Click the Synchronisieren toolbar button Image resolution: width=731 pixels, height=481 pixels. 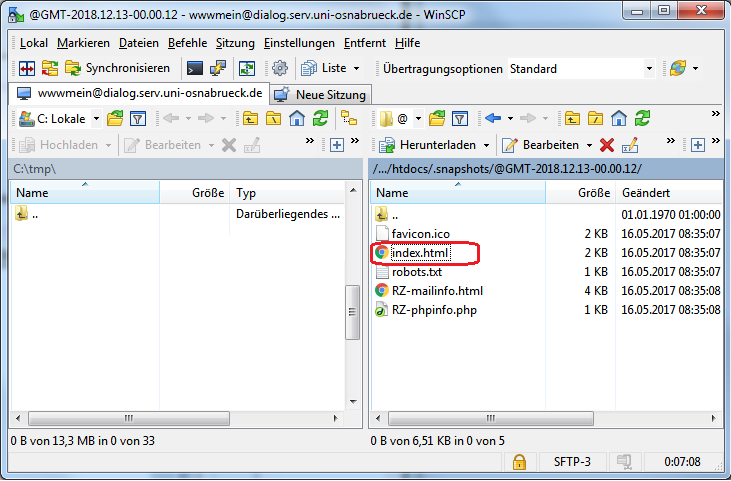pos(117,69)
